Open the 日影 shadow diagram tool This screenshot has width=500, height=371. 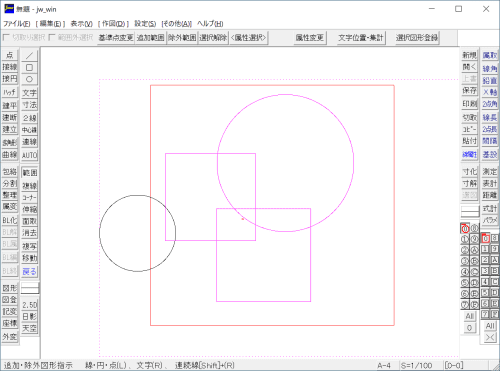(29, 316)
